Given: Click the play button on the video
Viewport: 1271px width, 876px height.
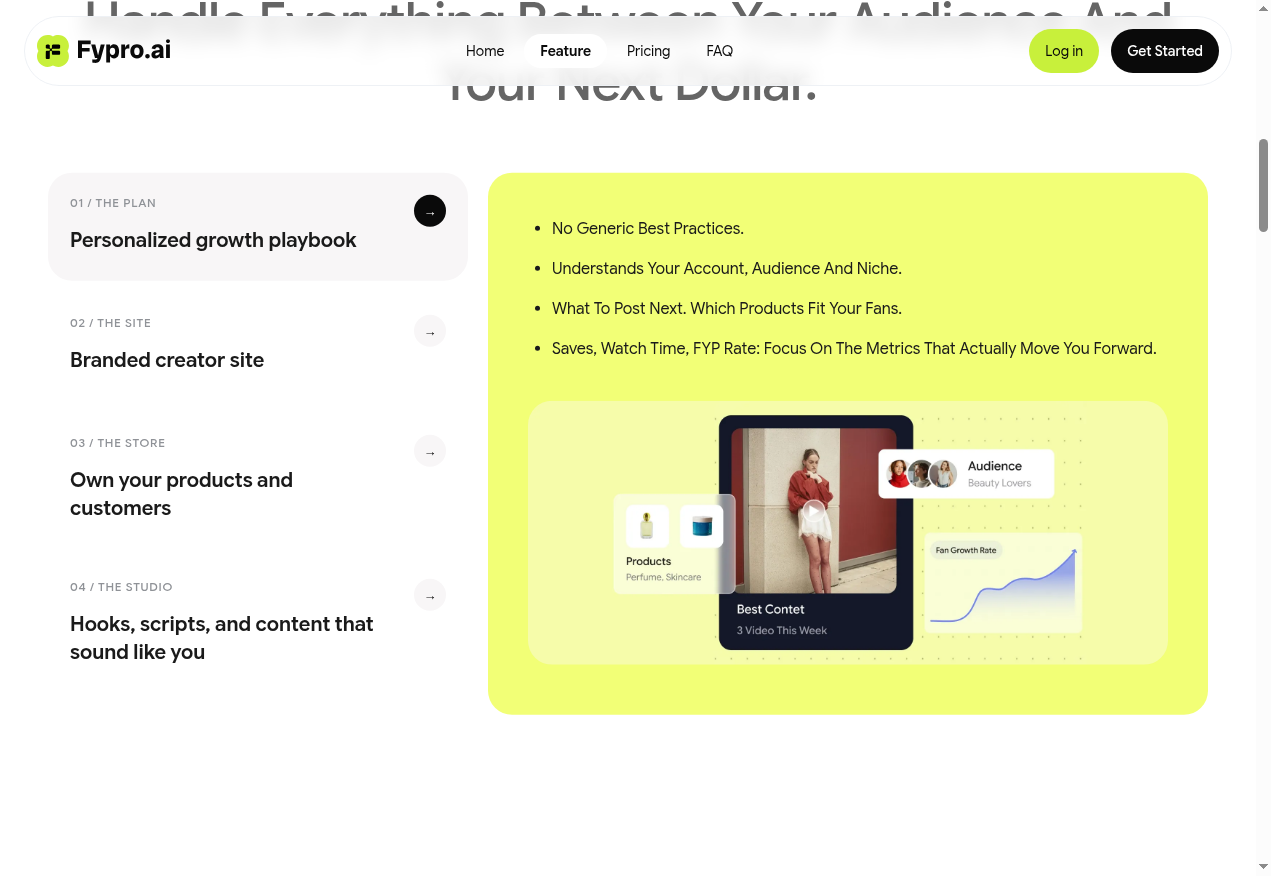Looking at the screenshot, I should 814,510.
